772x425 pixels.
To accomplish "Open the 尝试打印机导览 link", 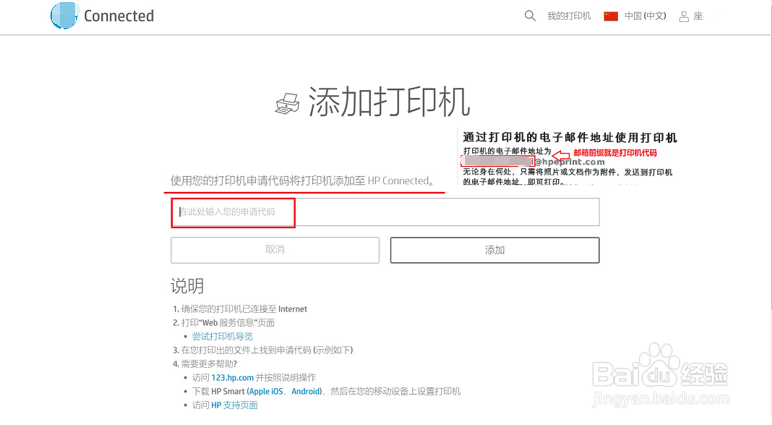I will 222,336.
